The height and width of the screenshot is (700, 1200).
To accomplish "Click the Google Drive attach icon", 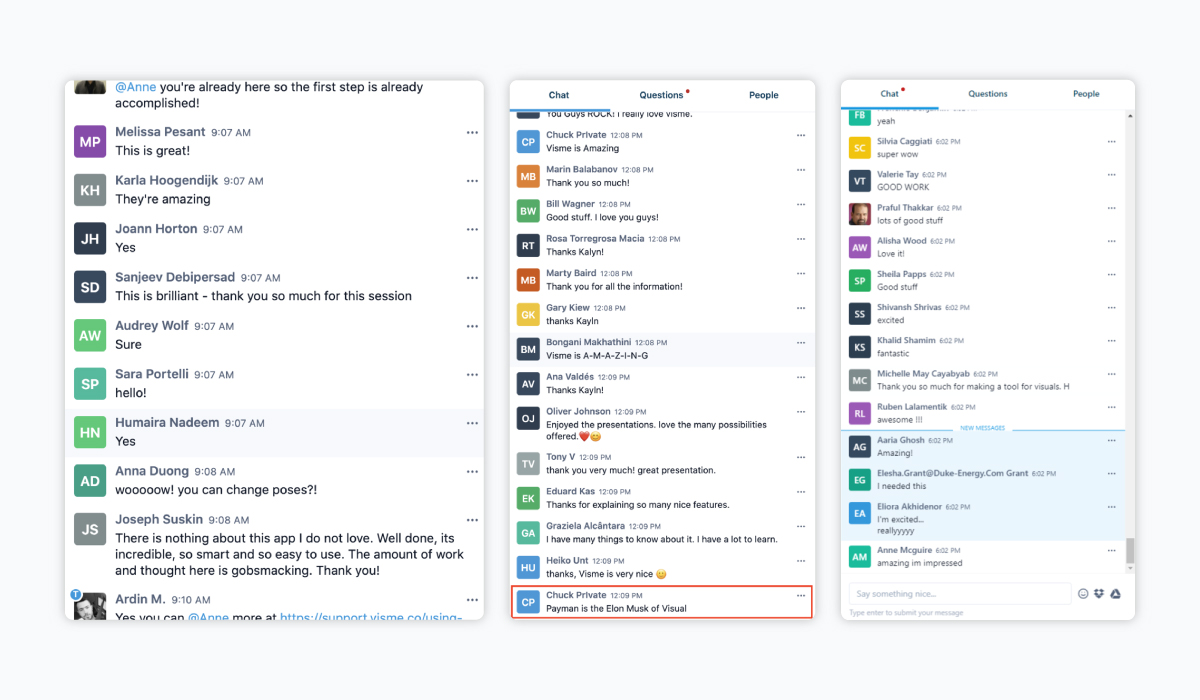I will [x=1115, y=594].
